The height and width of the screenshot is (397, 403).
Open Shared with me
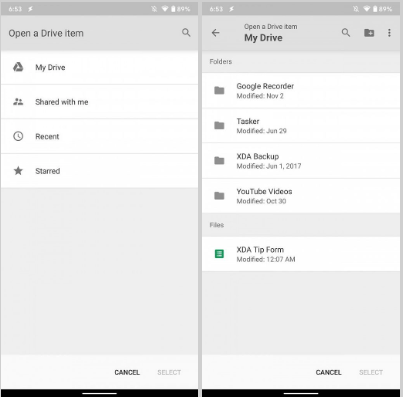tap(99, 102)
